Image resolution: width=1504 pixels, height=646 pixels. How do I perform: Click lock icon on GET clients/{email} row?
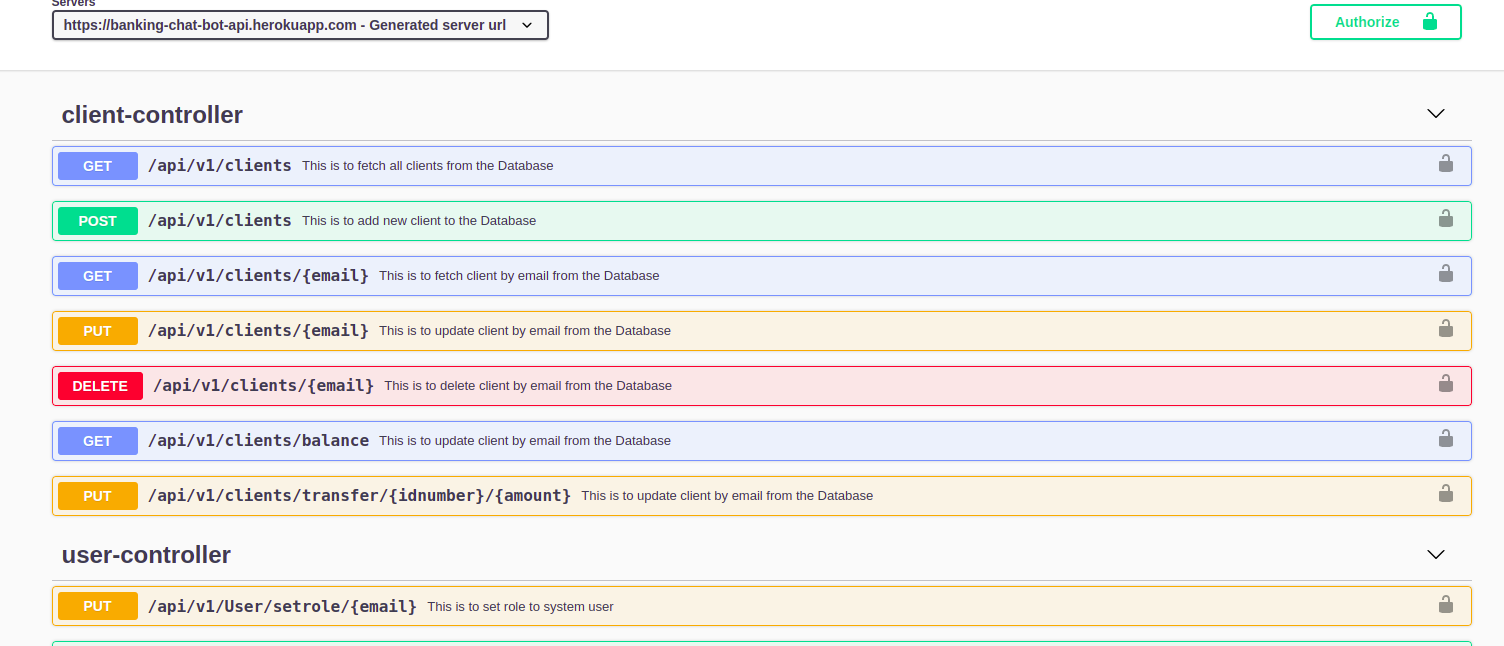(1445, 274)
